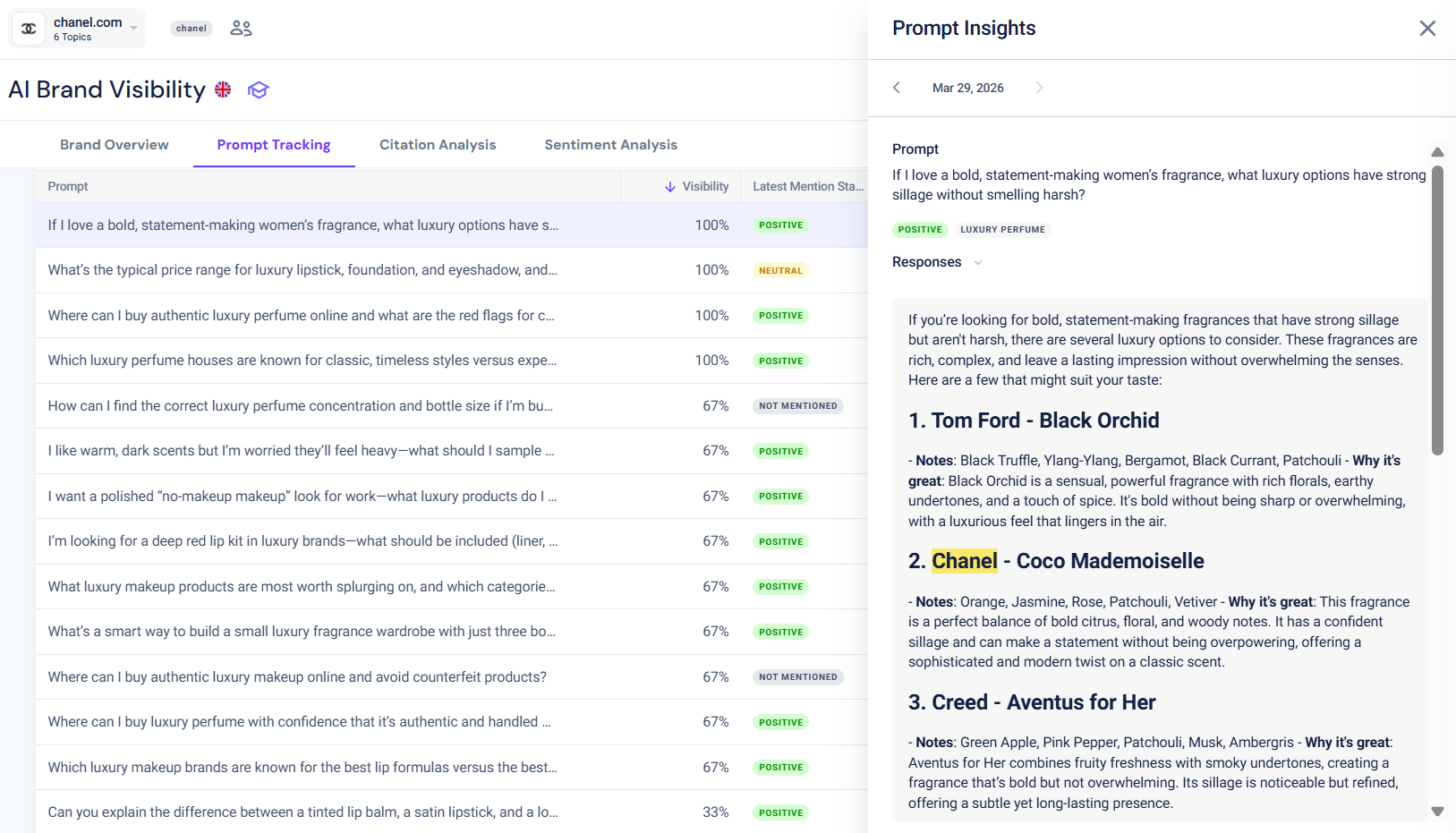Click the Visibility sort arrow icon
The width and height of the screenshot is (1456, 833).
click(x=670, y=186)
